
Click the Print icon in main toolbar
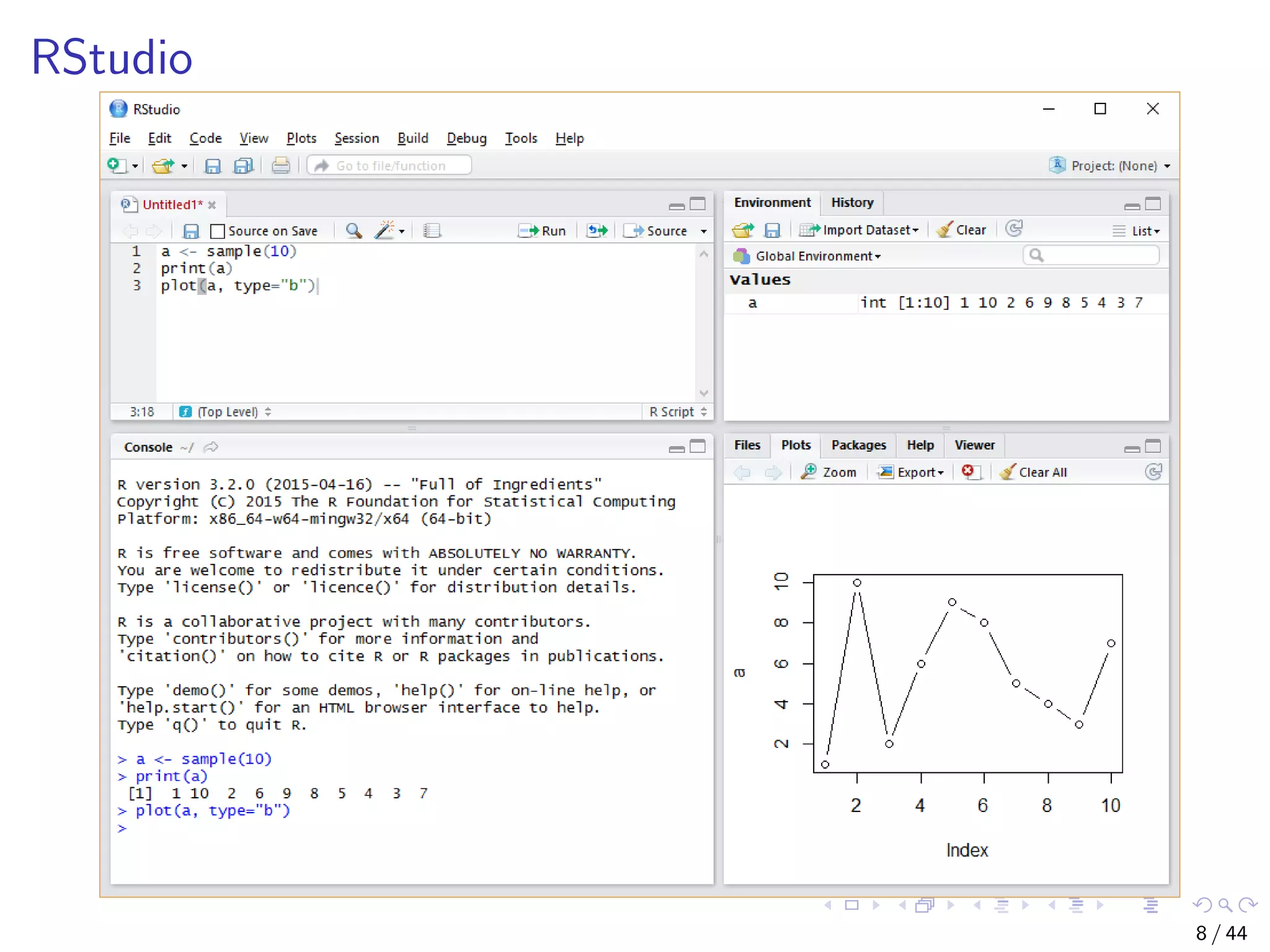[x=281, y=165]
